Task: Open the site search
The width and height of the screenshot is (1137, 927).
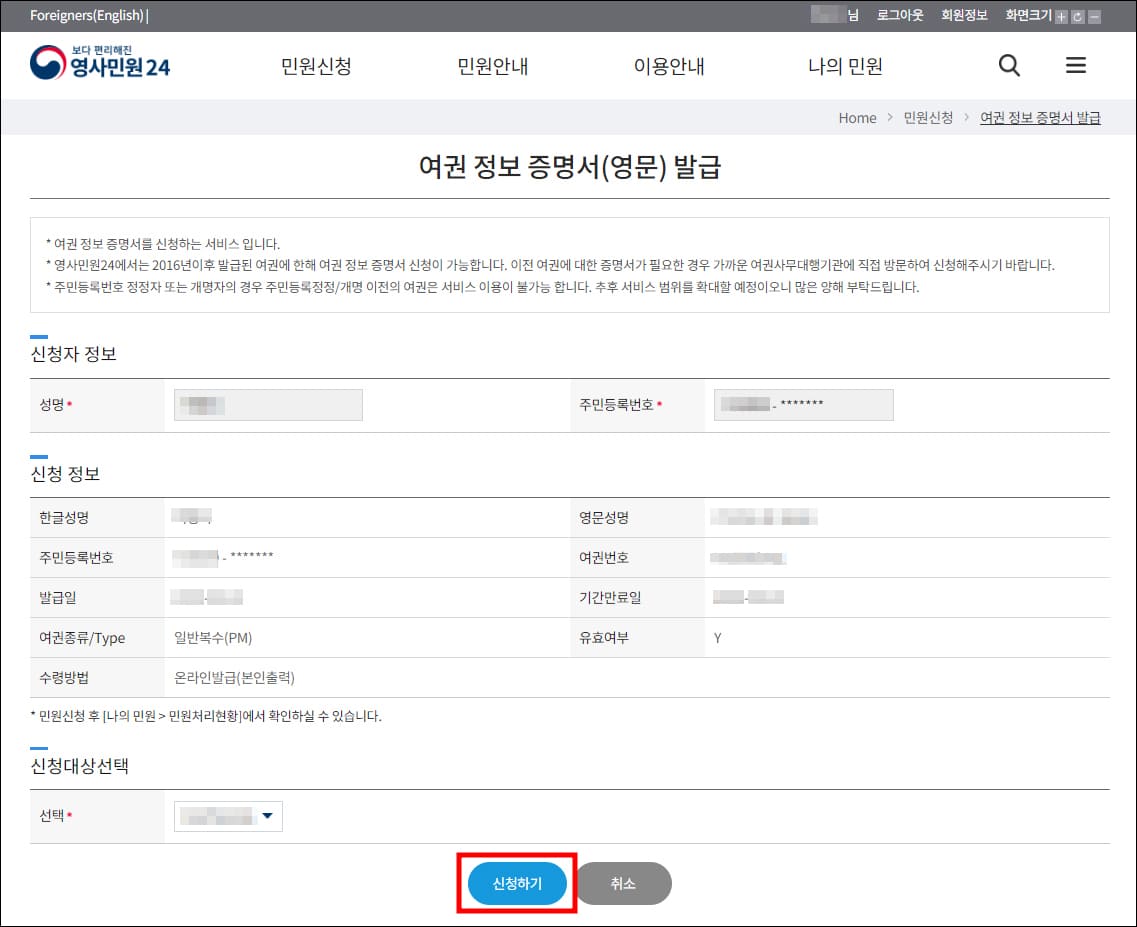Action: [1008, 64]
